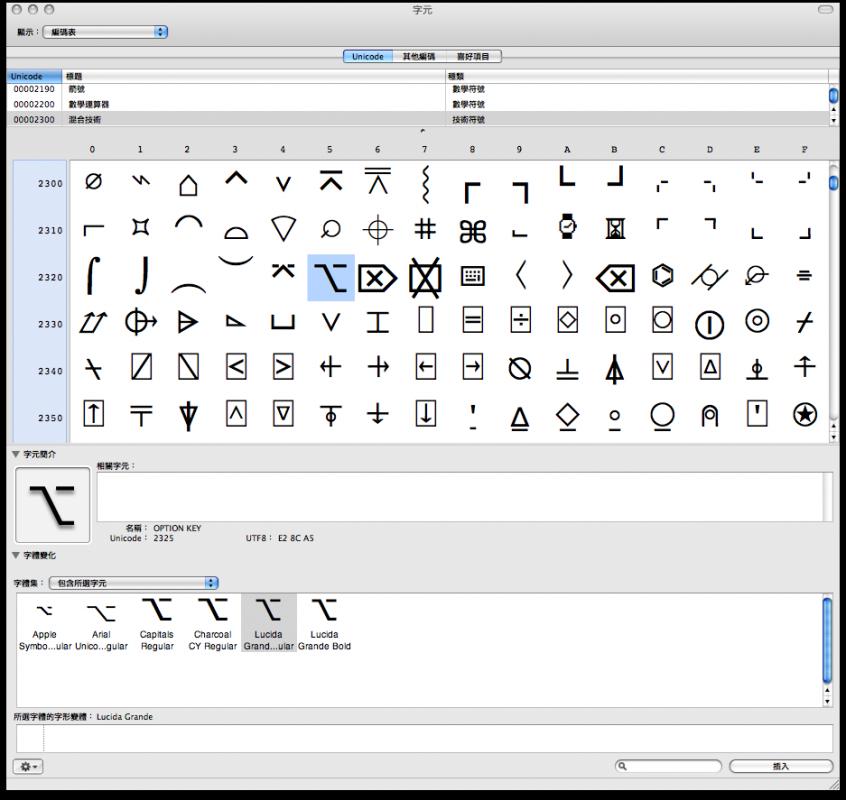Collapse the 字元簡介 section triangle

click(17, 455)
